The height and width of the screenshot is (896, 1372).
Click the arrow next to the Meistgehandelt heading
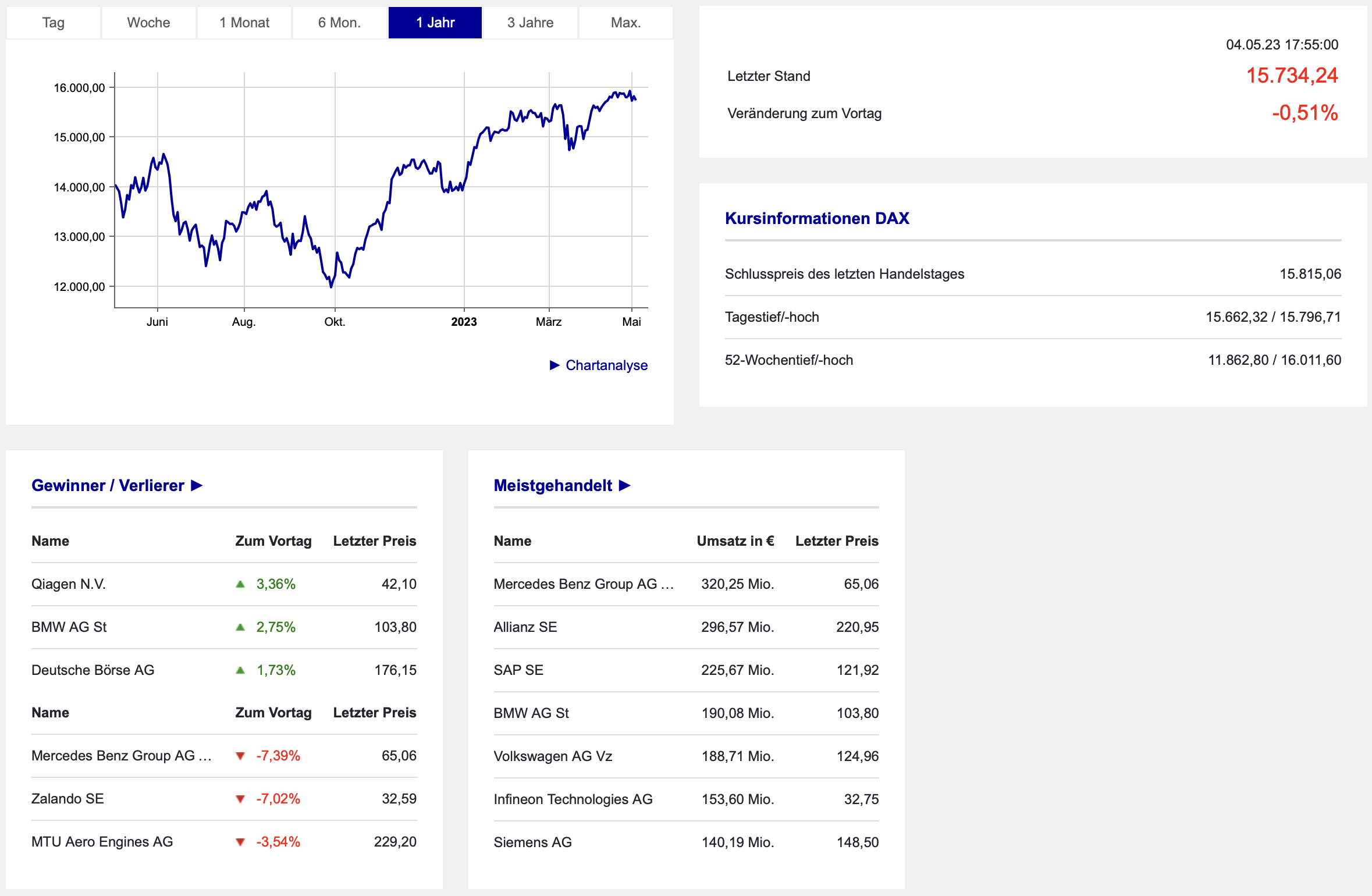coord(625,485)
